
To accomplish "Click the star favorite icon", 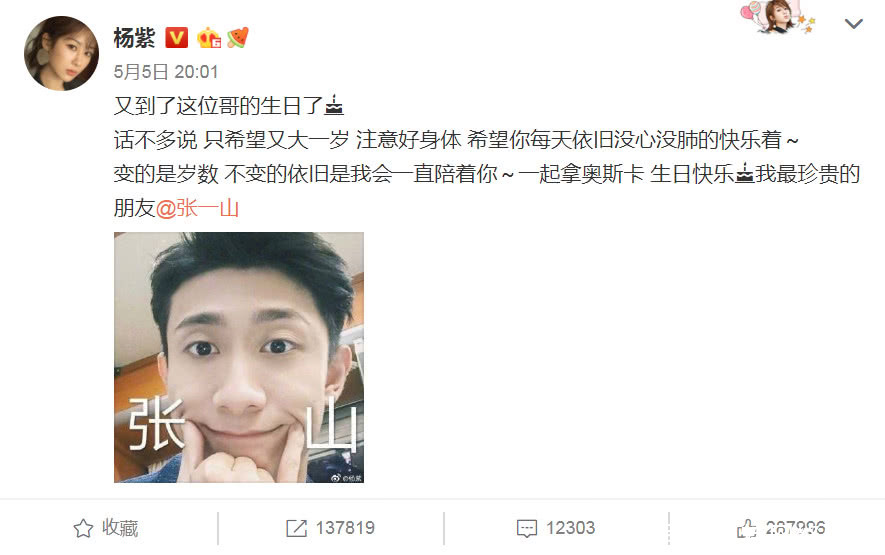I will coord(83,528).
